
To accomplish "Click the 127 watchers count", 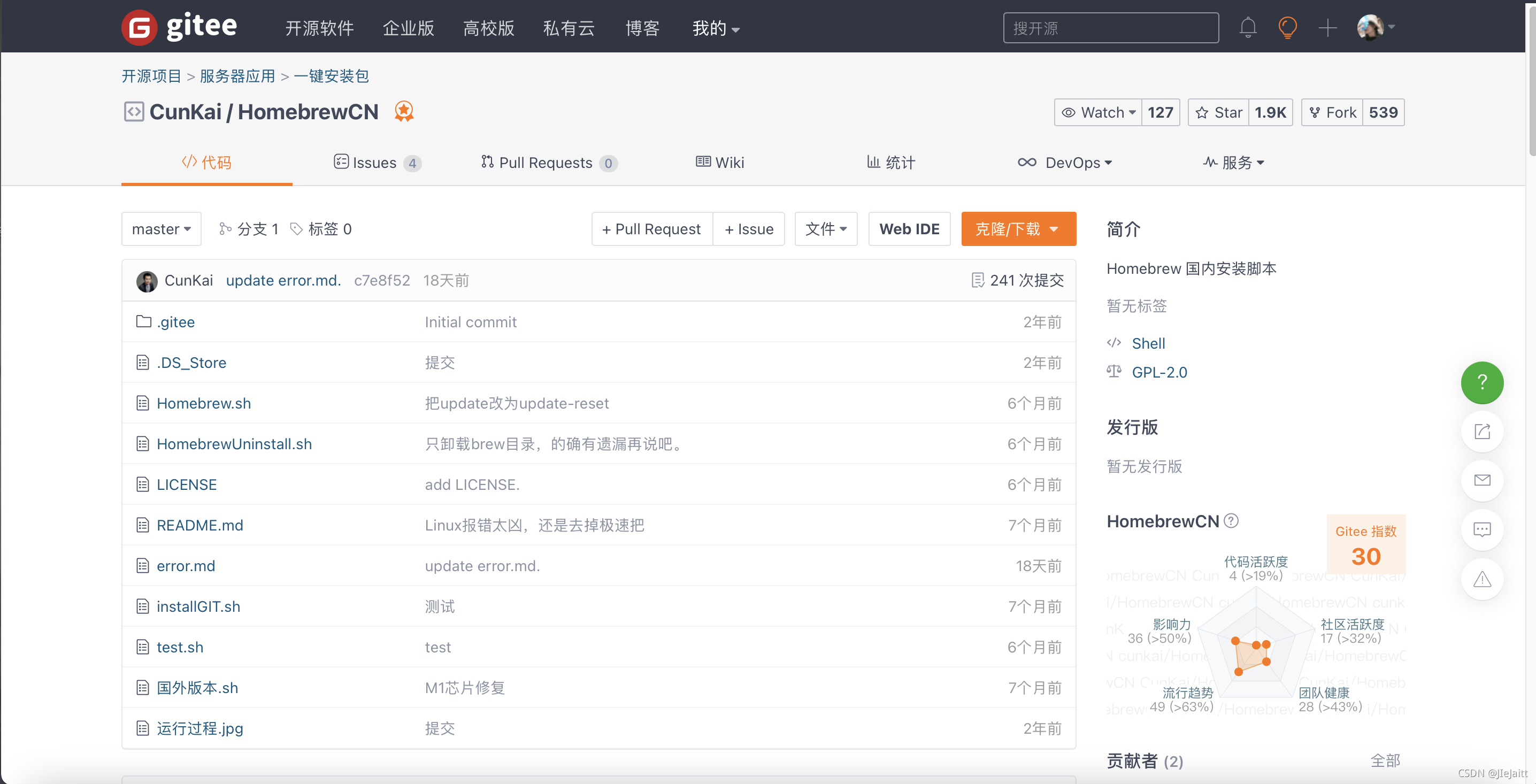I will click(x=1161, y=112).
